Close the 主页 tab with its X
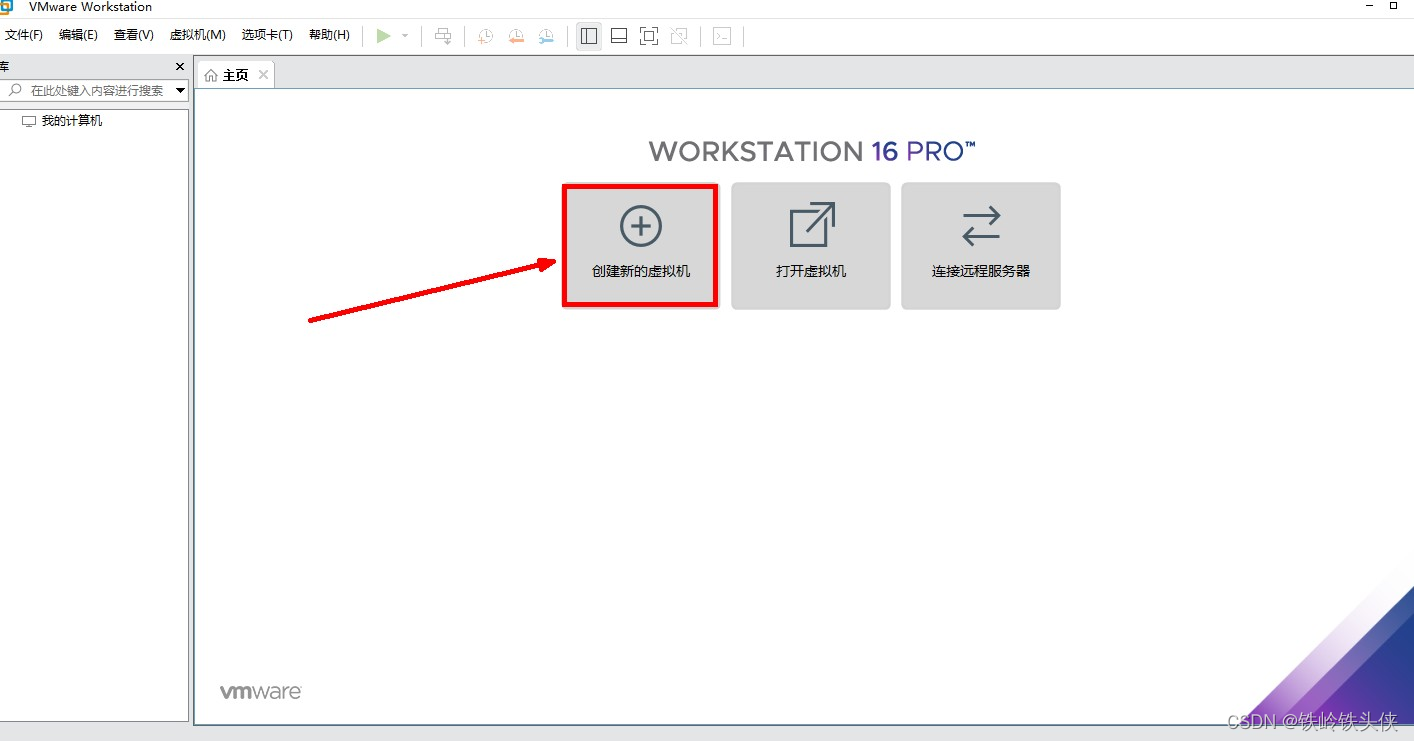 click(263, 75)
